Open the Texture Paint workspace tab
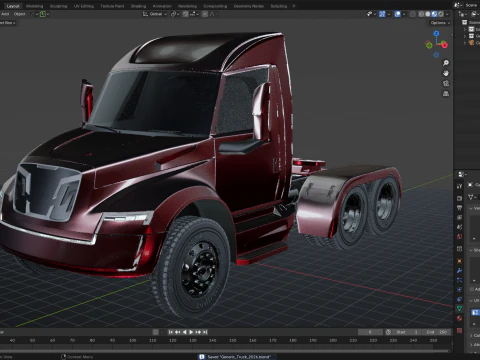 [112, 6]
